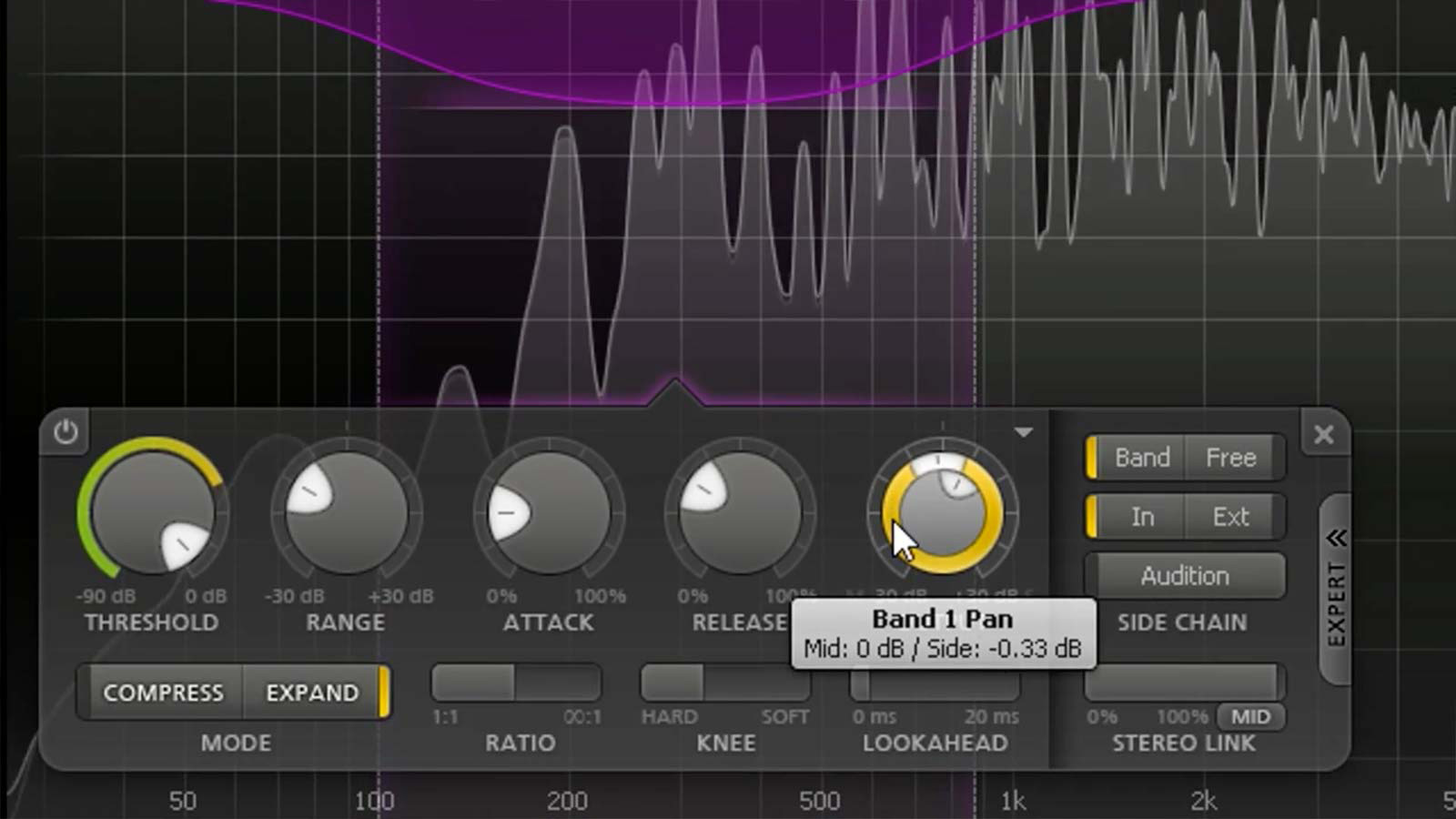Click the MID stereo link mode button
Viewport: 1456px width, 819px height.
point(1250,717)
